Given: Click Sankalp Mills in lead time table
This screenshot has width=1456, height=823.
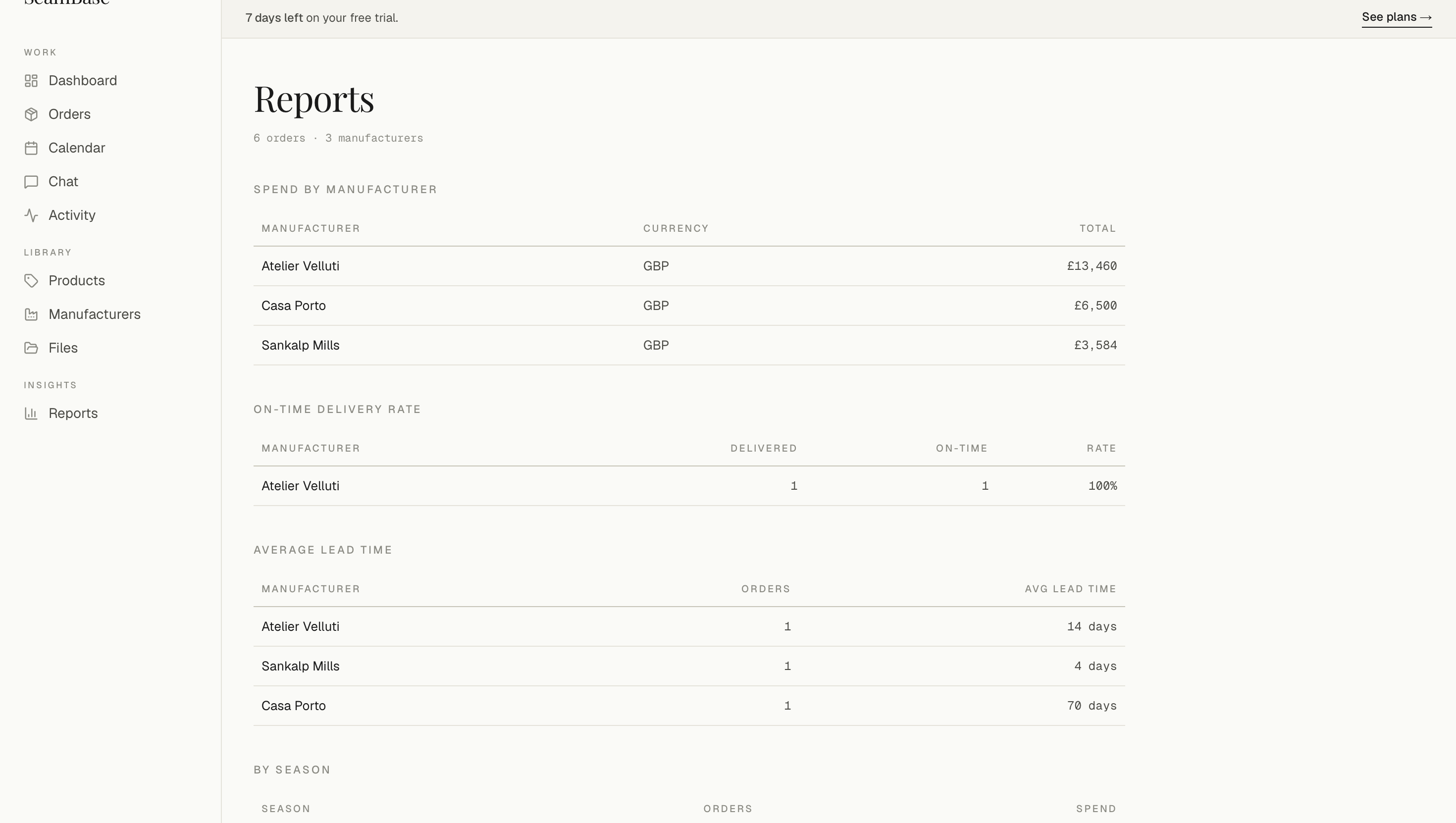Looking at the screenshot, I should [300, 667].
